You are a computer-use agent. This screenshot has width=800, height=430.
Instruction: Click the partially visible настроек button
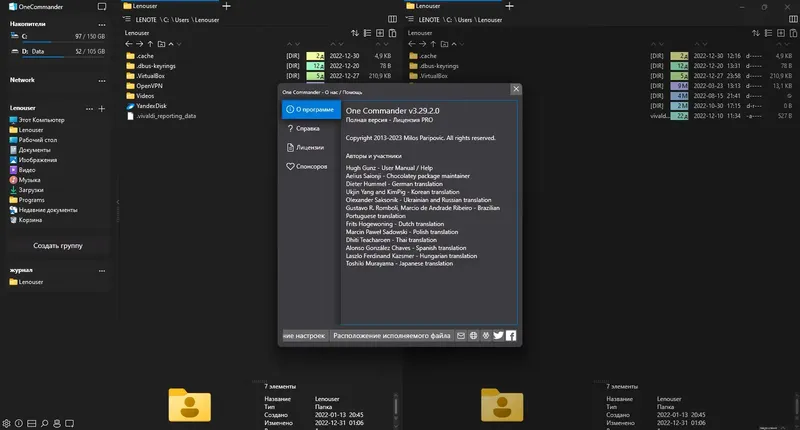pyautogui.click(x=305, y=336)
